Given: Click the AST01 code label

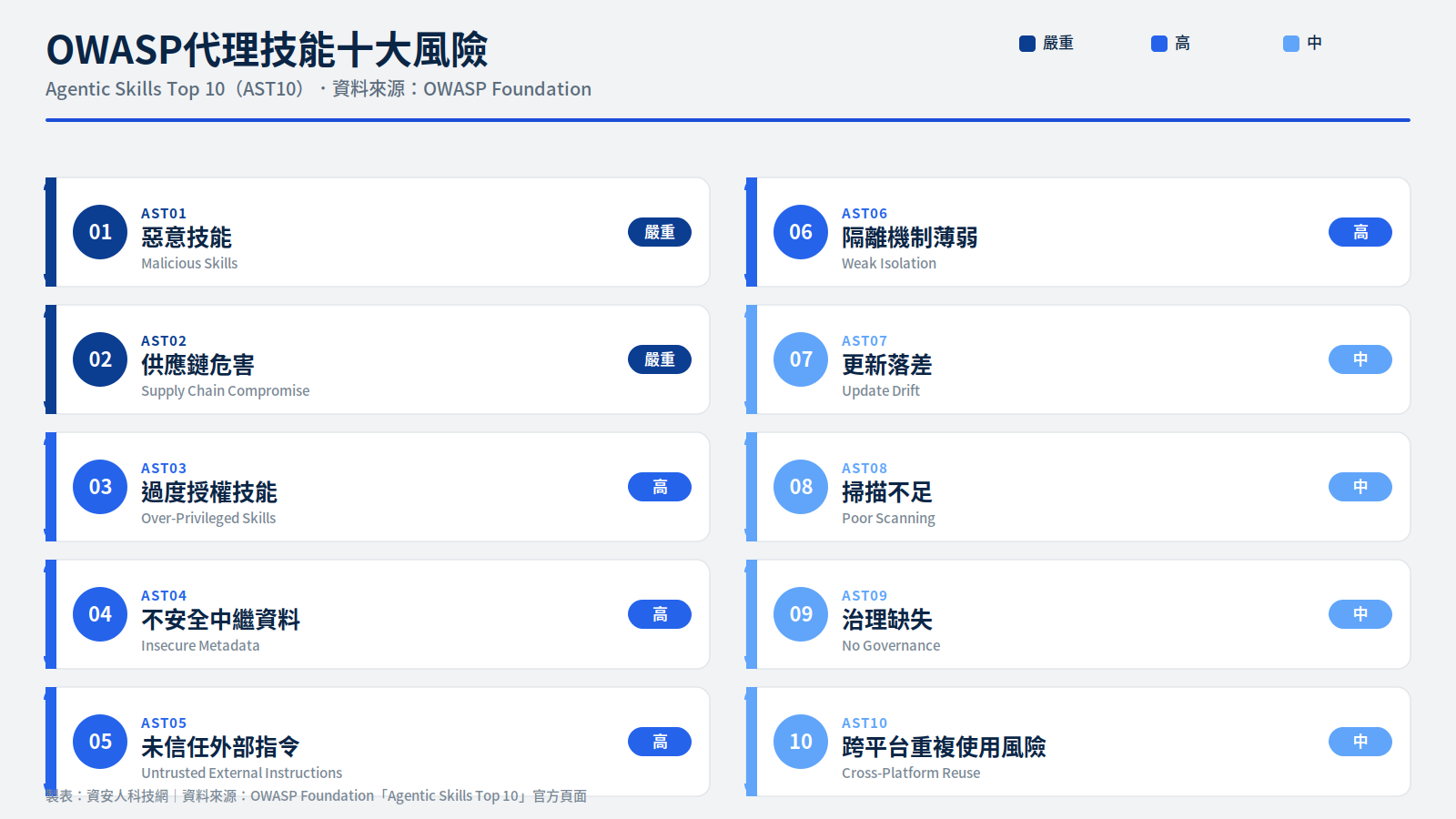Looking at the screenshot, I should [164, 214].
